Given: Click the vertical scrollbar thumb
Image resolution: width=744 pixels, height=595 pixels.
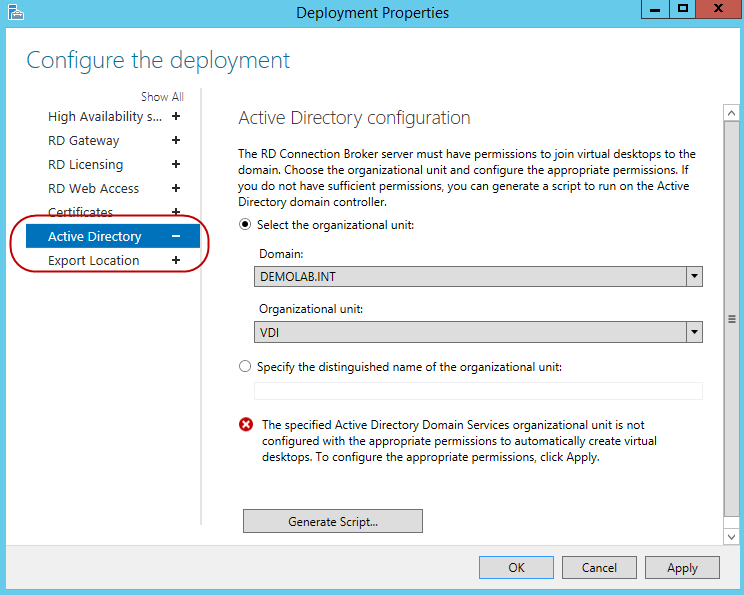Looking at the screenshot, I should click(732, 318).
